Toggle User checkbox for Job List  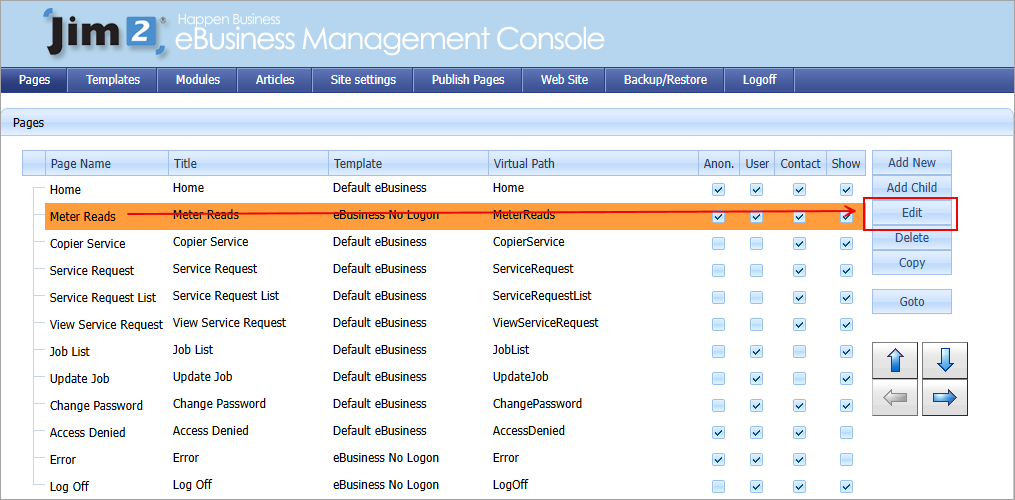click(x=756, y=351)
